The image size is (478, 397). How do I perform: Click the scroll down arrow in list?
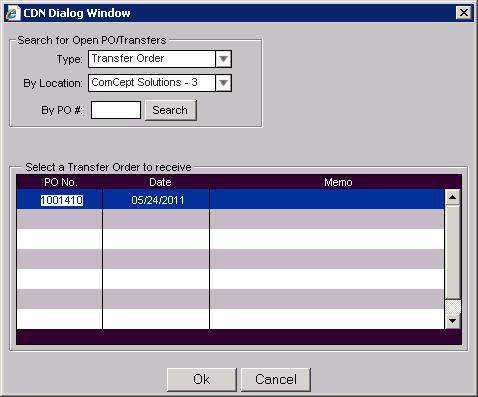click(x=452, y=321)
